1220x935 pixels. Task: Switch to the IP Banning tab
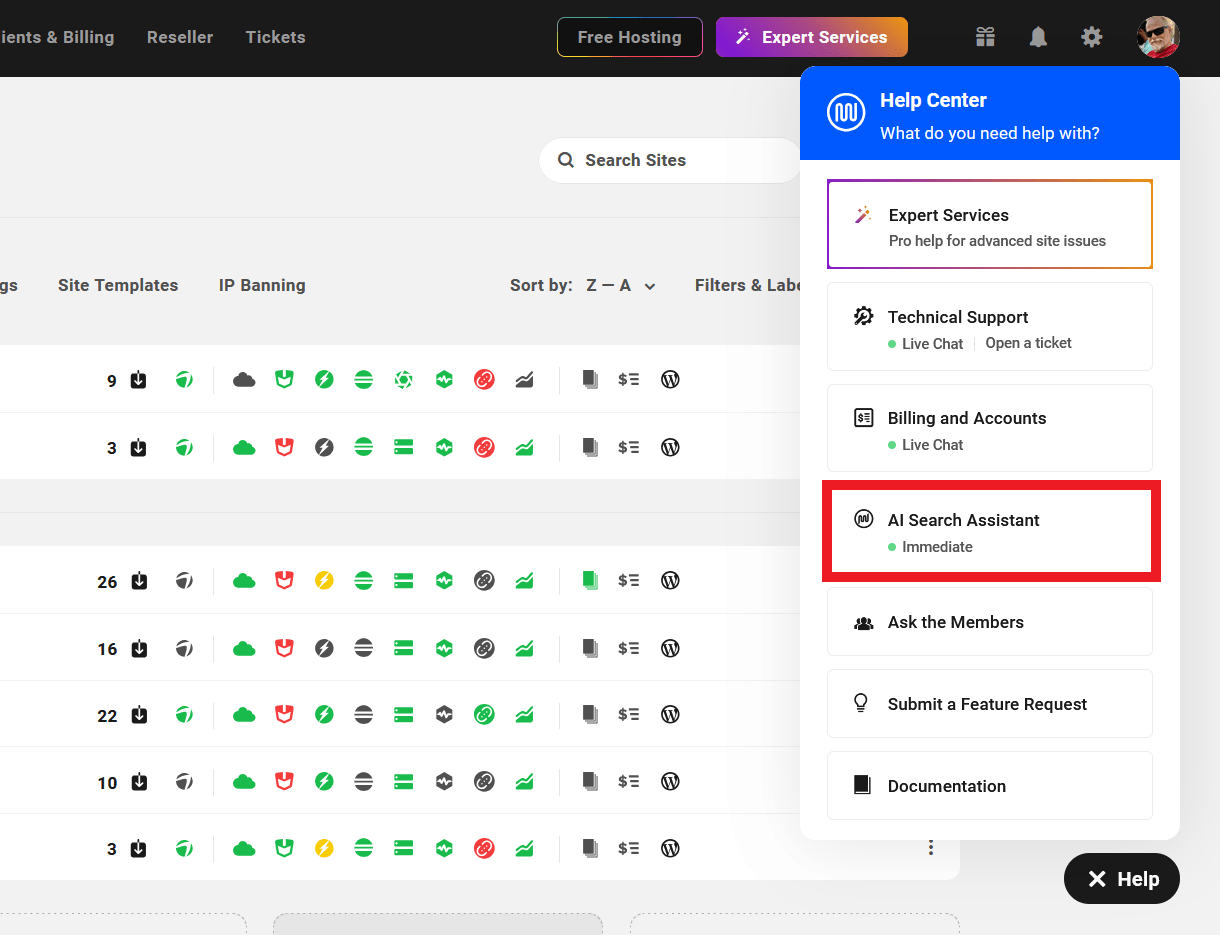coord(262,285)
